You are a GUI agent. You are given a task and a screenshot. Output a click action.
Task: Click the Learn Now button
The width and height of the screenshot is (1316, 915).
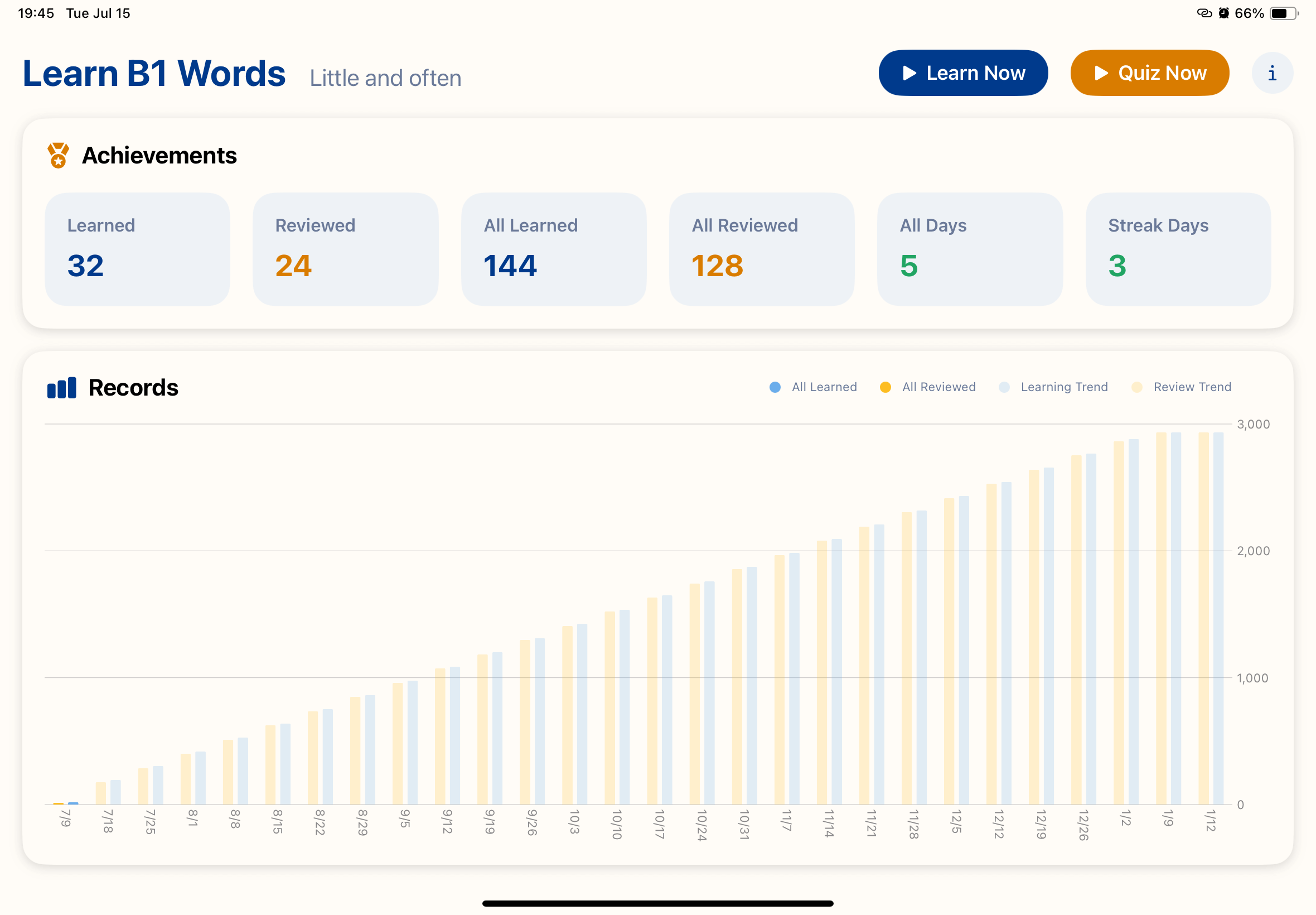(963, 73)
